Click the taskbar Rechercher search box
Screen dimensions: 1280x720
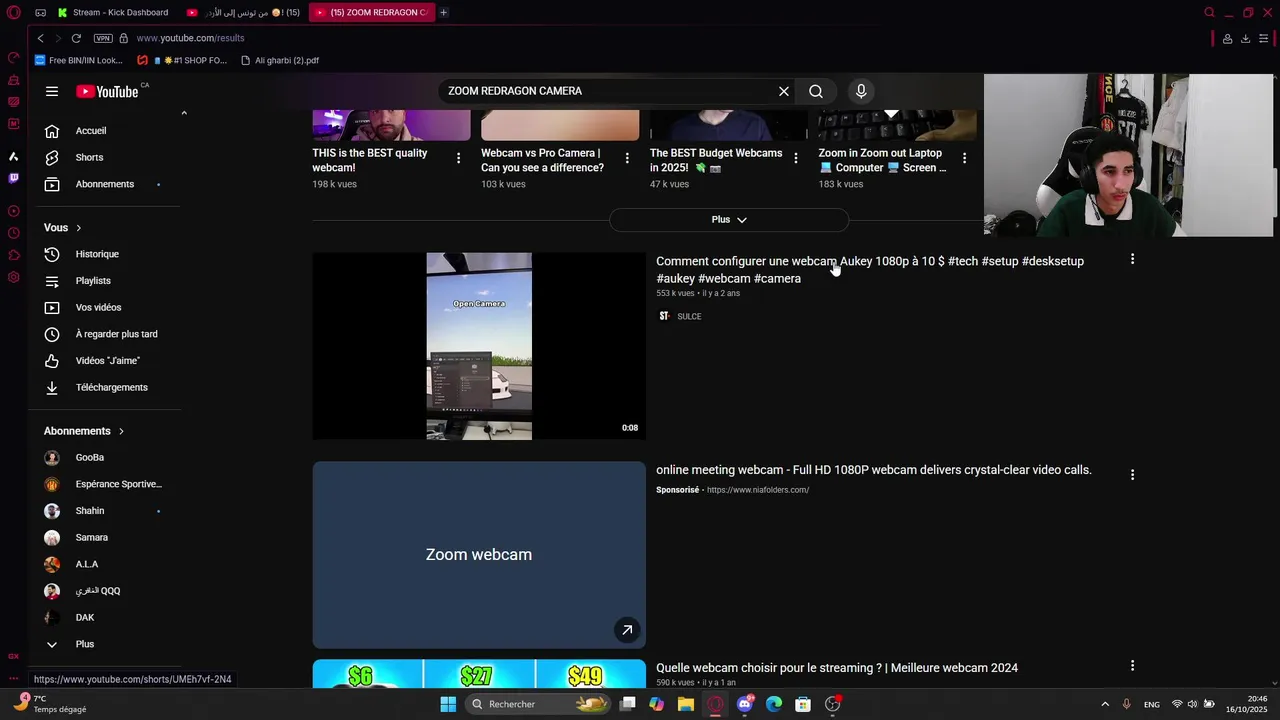pyautogui.click(x=538, y=704)
